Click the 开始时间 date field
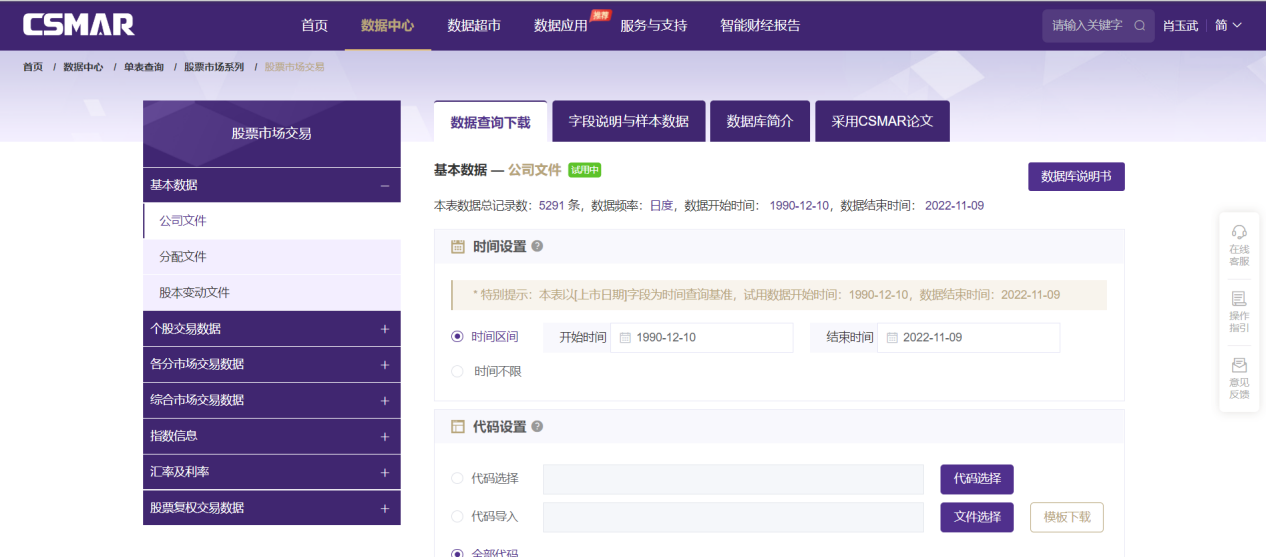The height and width of the screenshot is (557, 1266). point(701,338)
